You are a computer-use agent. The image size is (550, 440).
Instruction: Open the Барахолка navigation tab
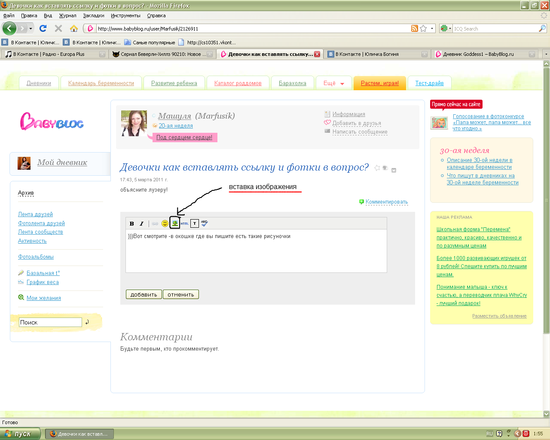(x=292, y=83)
